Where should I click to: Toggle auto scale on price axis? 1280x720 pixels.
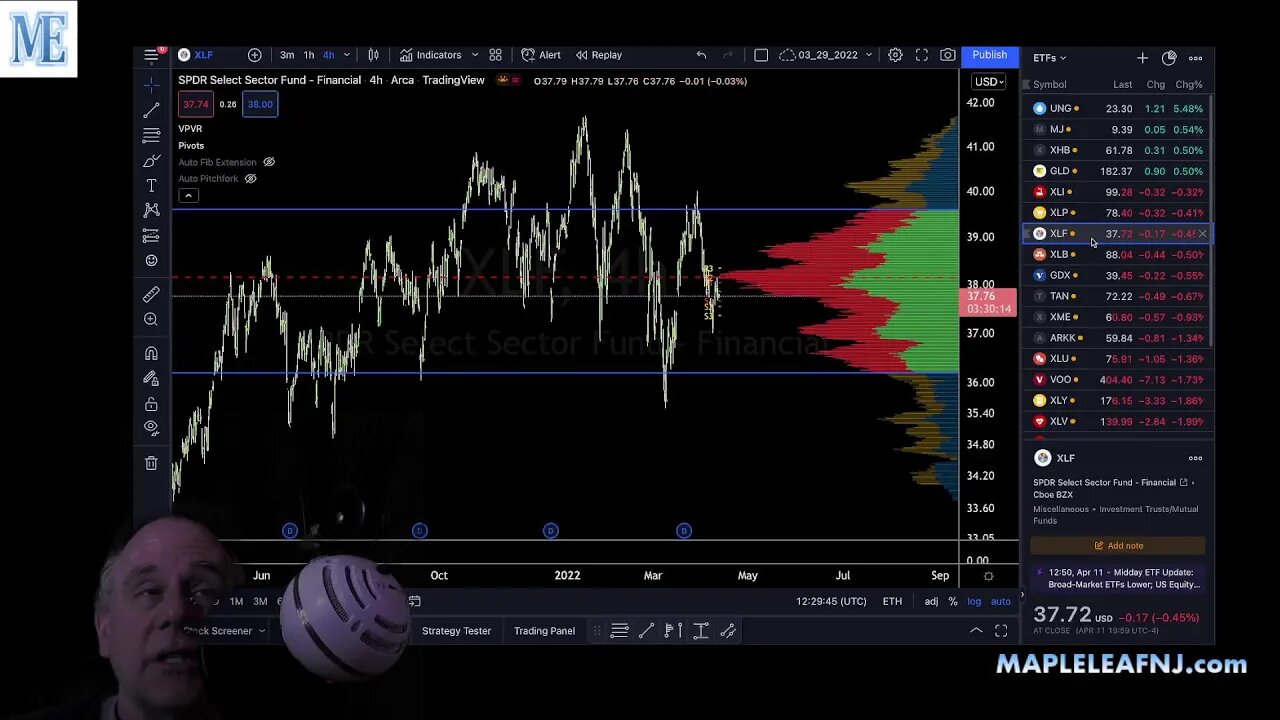pyautogui.click(x=1000, y=601)
